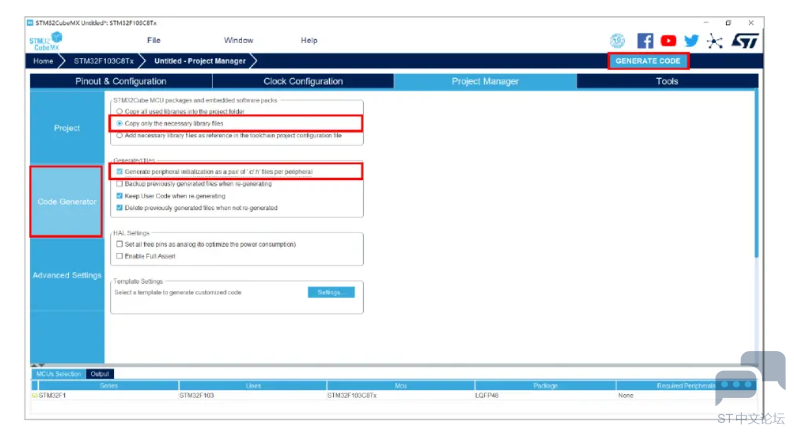Click the STM32CubeMX logo icon
Image resolution: width=794 pixels, height=434 pixels.
click(x=46, y=41)
